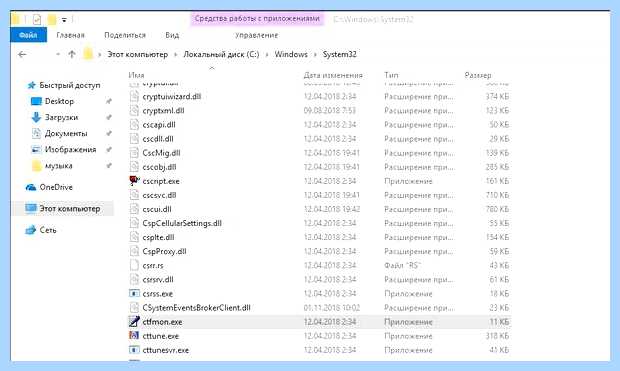Click the System32 breadcrumb segment
Viewport: 620px width, 371px height.
339,55
